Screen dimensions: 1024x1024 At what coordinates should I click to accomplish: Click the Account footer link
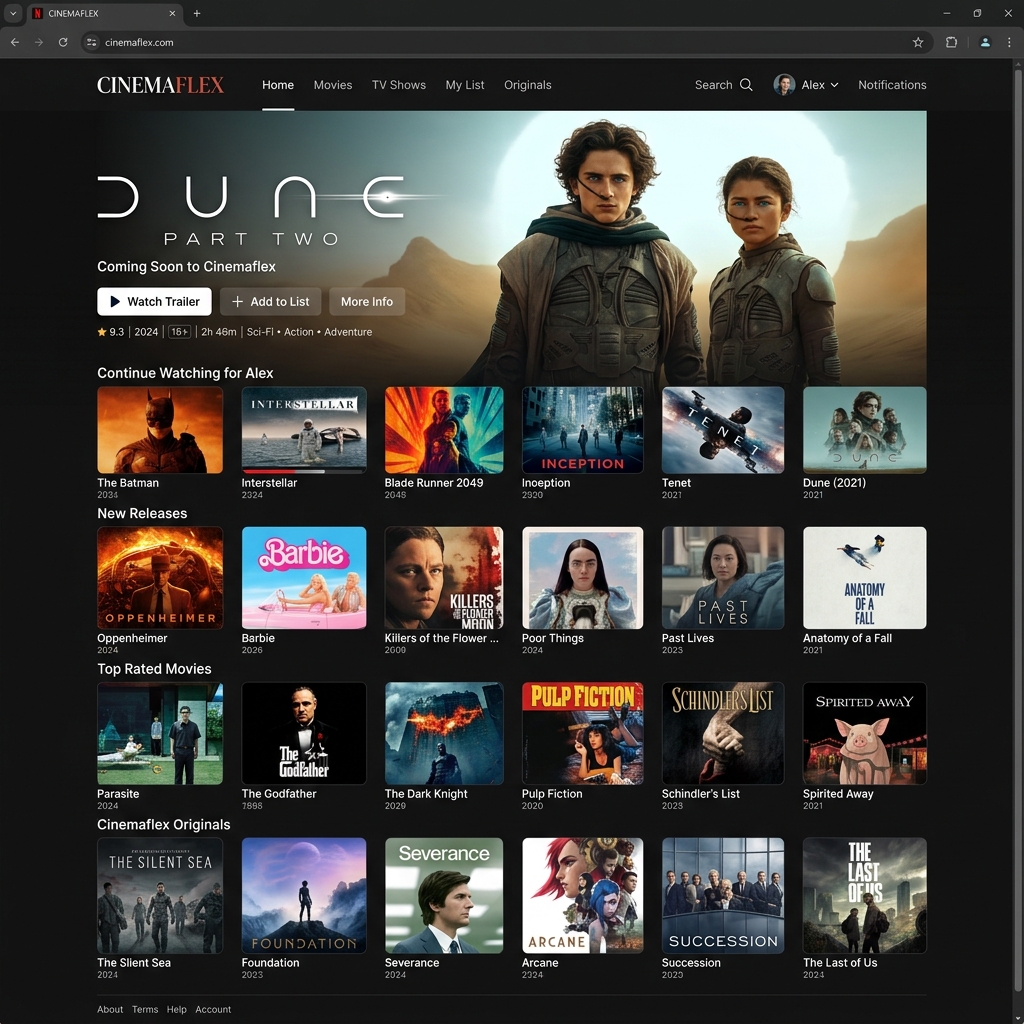[213, 1010]
